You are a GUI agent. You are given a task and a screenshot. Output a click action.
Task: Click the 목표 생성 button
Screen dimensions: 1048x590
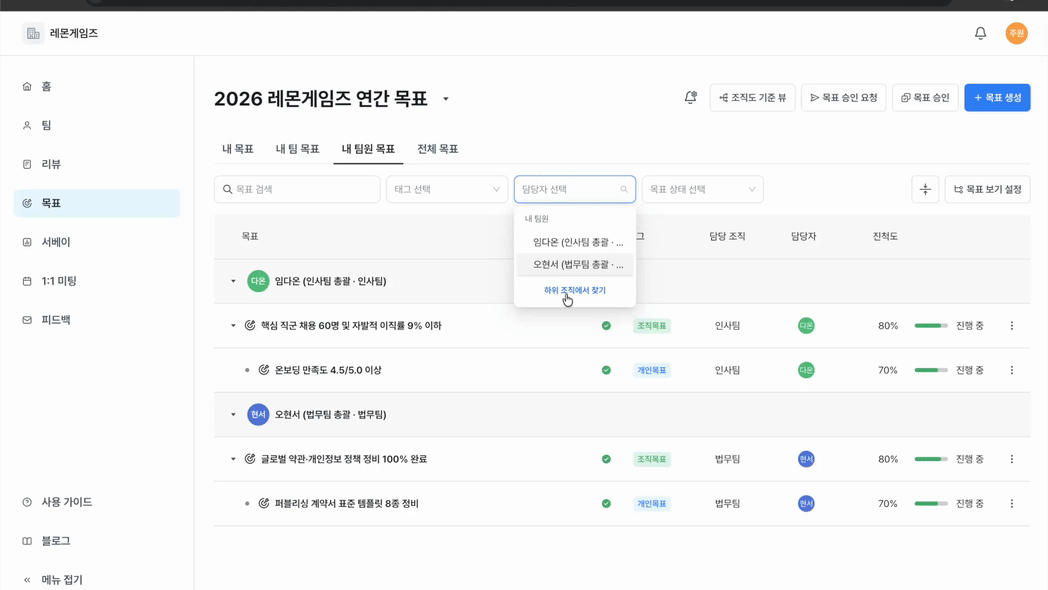[997, 98]
